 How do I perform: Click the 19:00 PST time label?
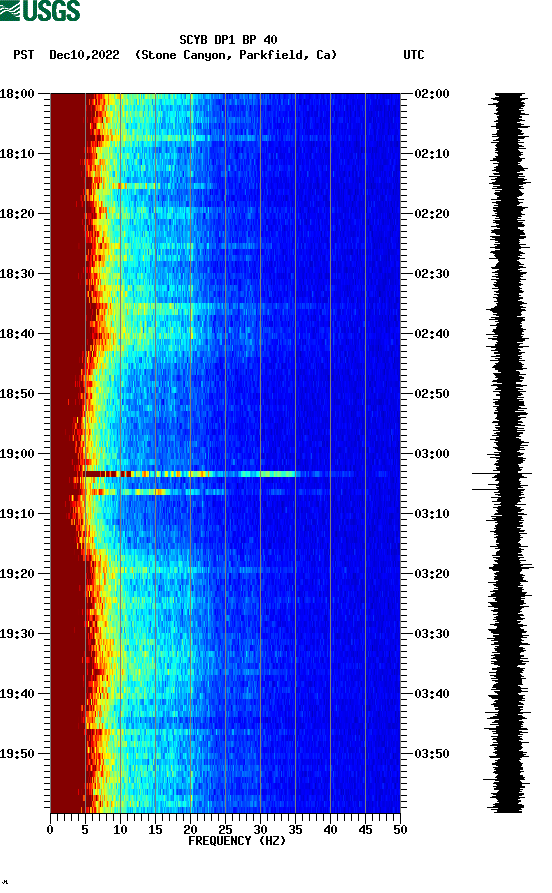pos(17,454)
